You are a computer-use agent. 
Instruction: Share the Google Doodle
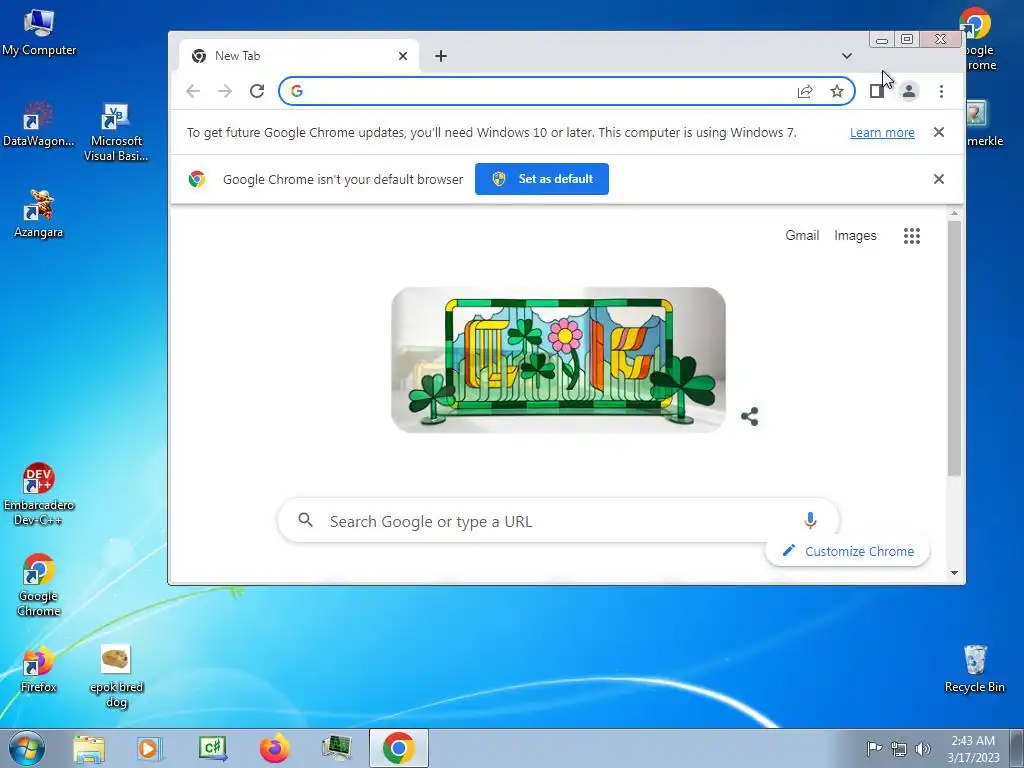tap(750, 417)
